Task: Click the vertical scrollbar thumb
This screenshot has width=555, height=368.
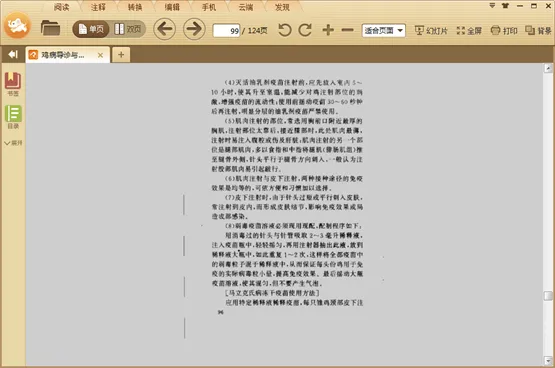Action: 548,296
